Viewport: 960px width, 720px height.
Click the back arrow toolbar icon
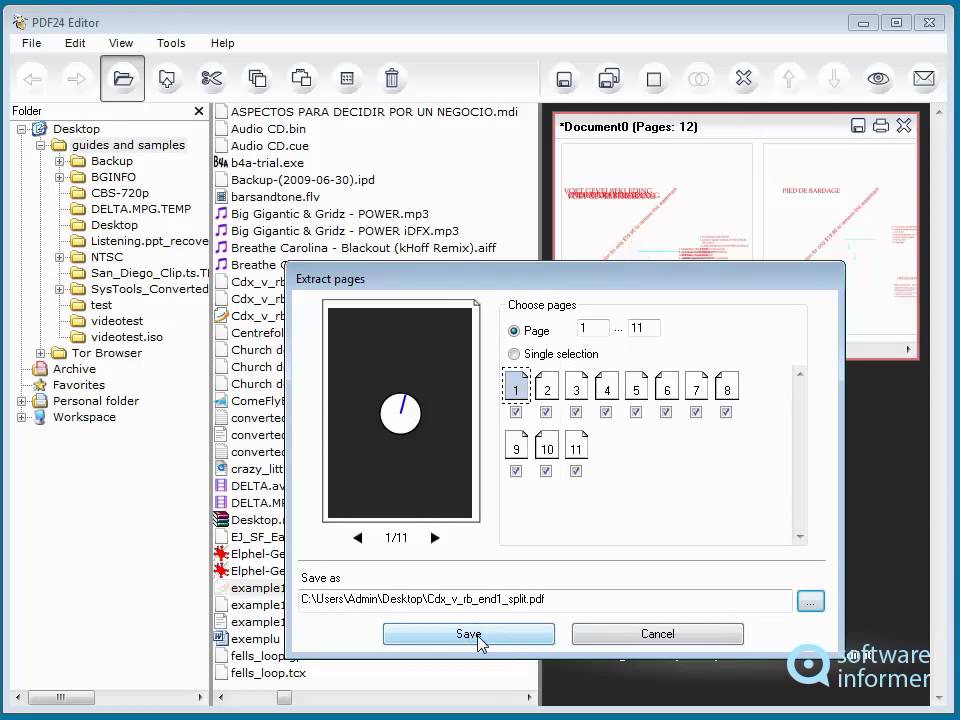coord(32,78)
